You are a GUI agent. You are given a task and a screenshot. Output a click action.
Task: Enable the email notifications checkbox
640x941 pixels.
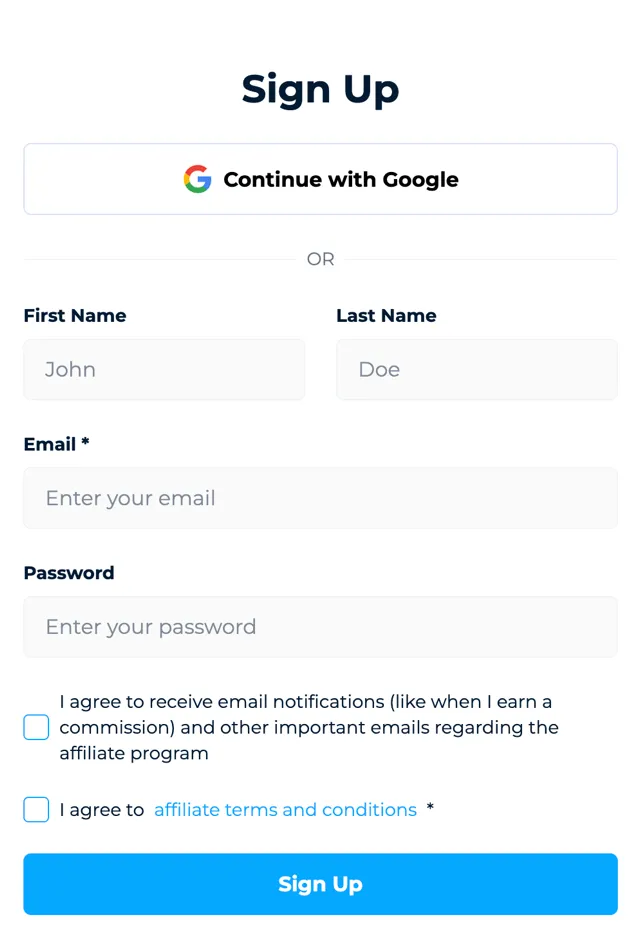[36, 727]
